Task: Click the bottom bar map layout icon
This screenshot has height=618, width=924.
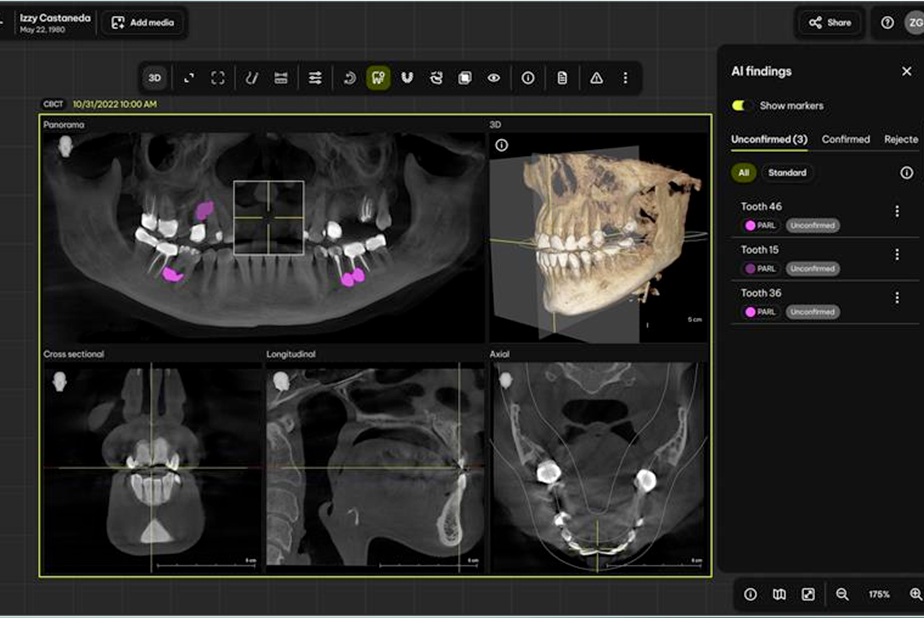Action: point(779,594)
